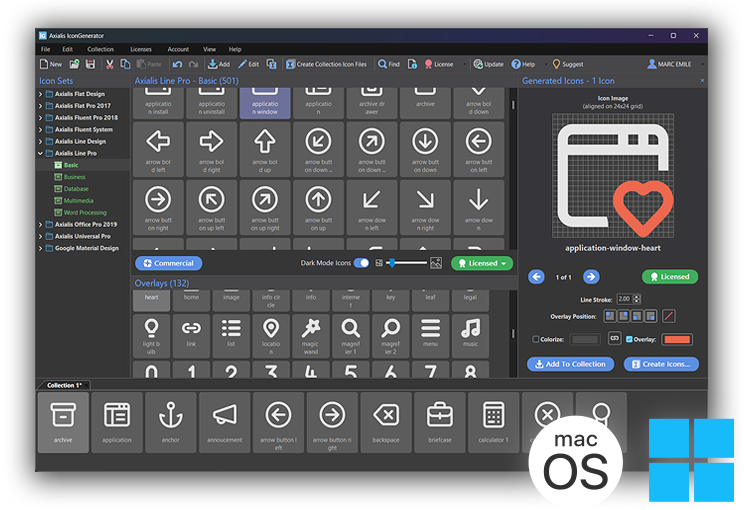Expand the Google Material Design set
Screen dimensions: 746x510
click(40, 248)
